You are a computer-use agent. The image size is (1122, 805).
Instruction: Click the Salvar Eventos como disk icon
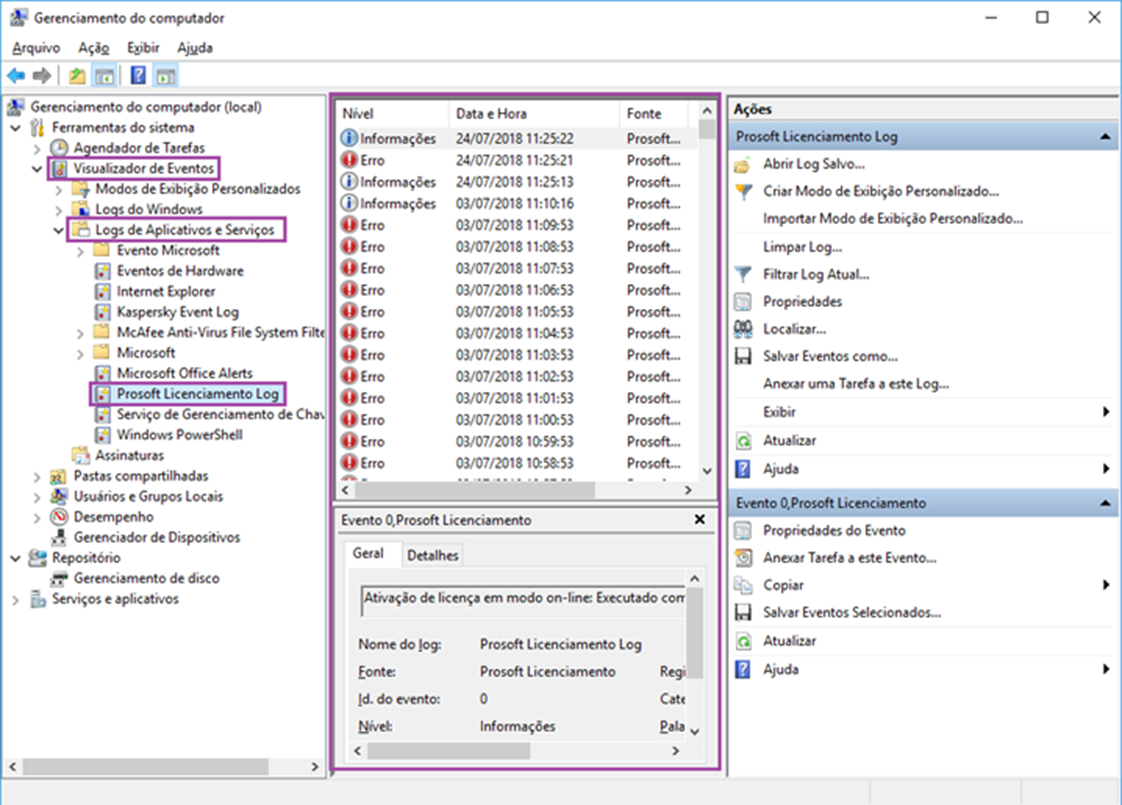pyautogui.click(x=743, y=356)
